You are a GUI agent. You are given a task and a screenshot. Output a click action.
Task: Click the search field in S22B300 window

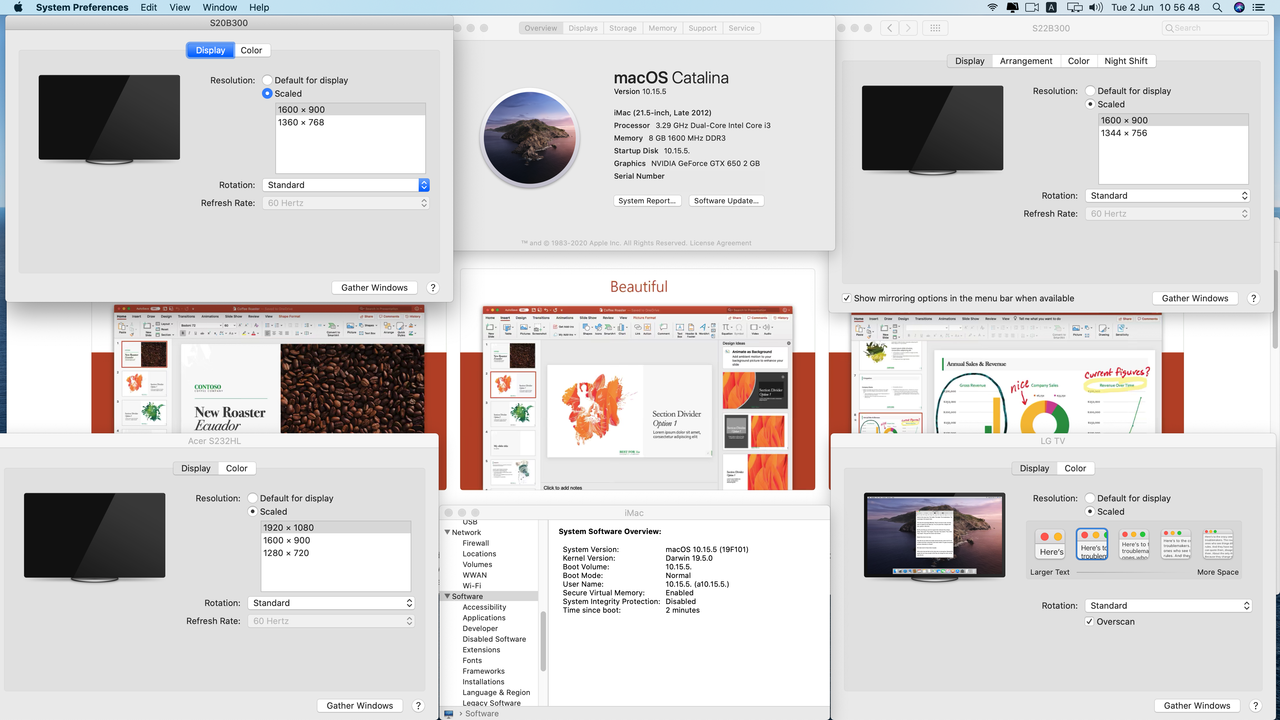tap(1215, 28)
